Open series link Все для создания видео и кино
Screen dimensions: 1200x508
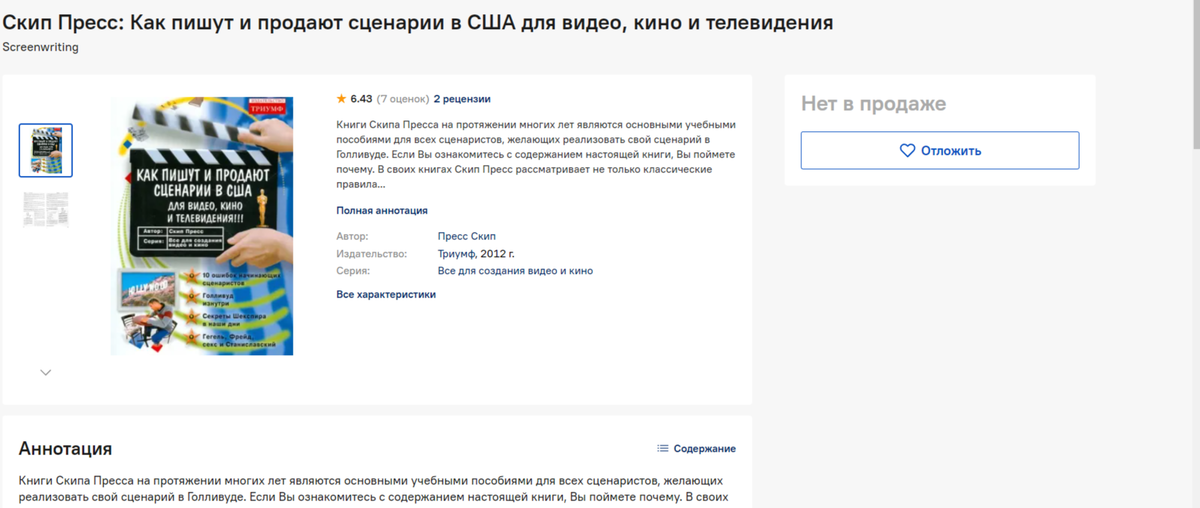516,271
